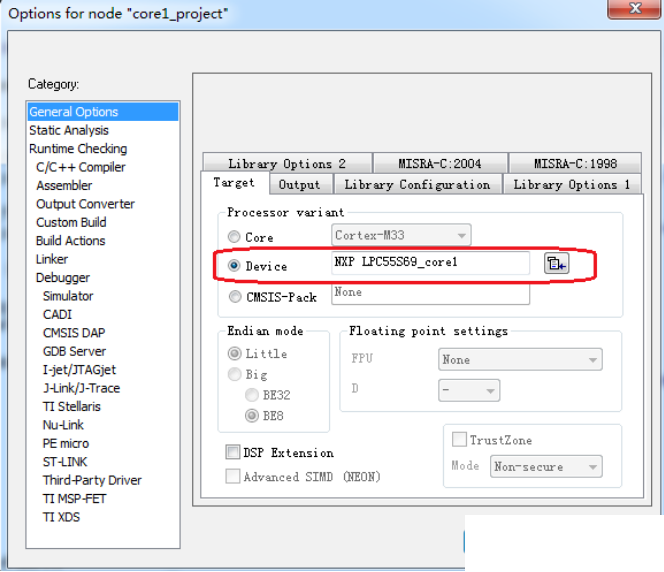Viewport: 664px width, 572px height.
Task: Select Linker in the category list
Action: [x=52, y=259]
